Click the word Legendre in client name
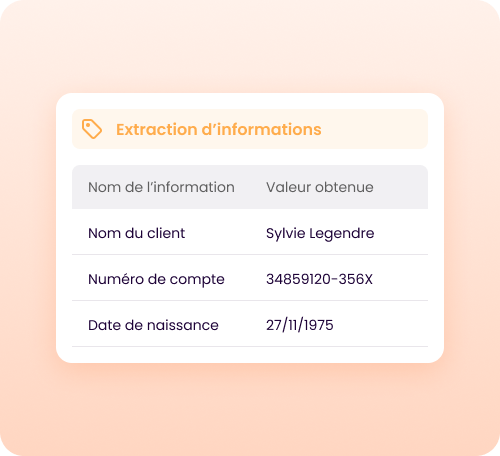 [x=342, y=234]
